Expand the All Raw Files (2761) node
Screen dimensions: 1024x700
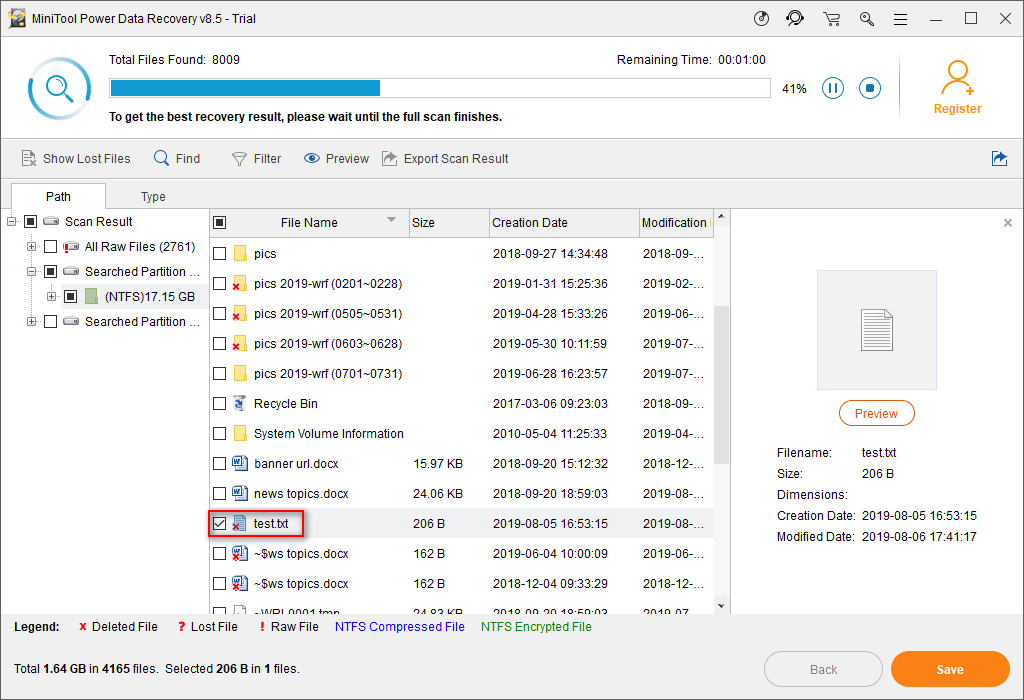[31, 247]
